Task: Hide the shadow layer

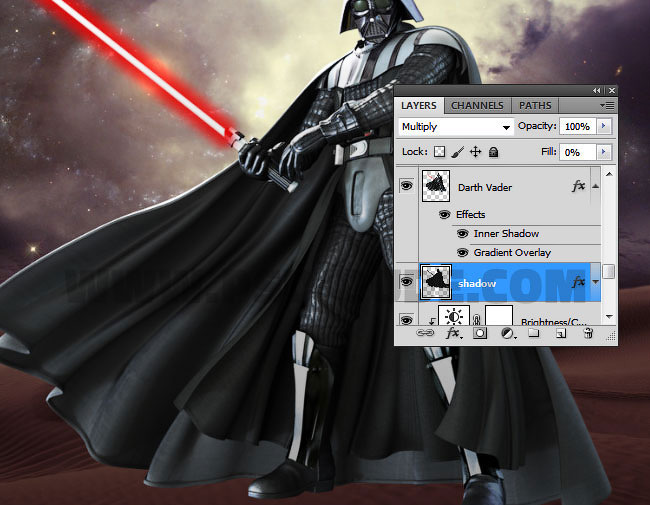Action: click(406, 282)
